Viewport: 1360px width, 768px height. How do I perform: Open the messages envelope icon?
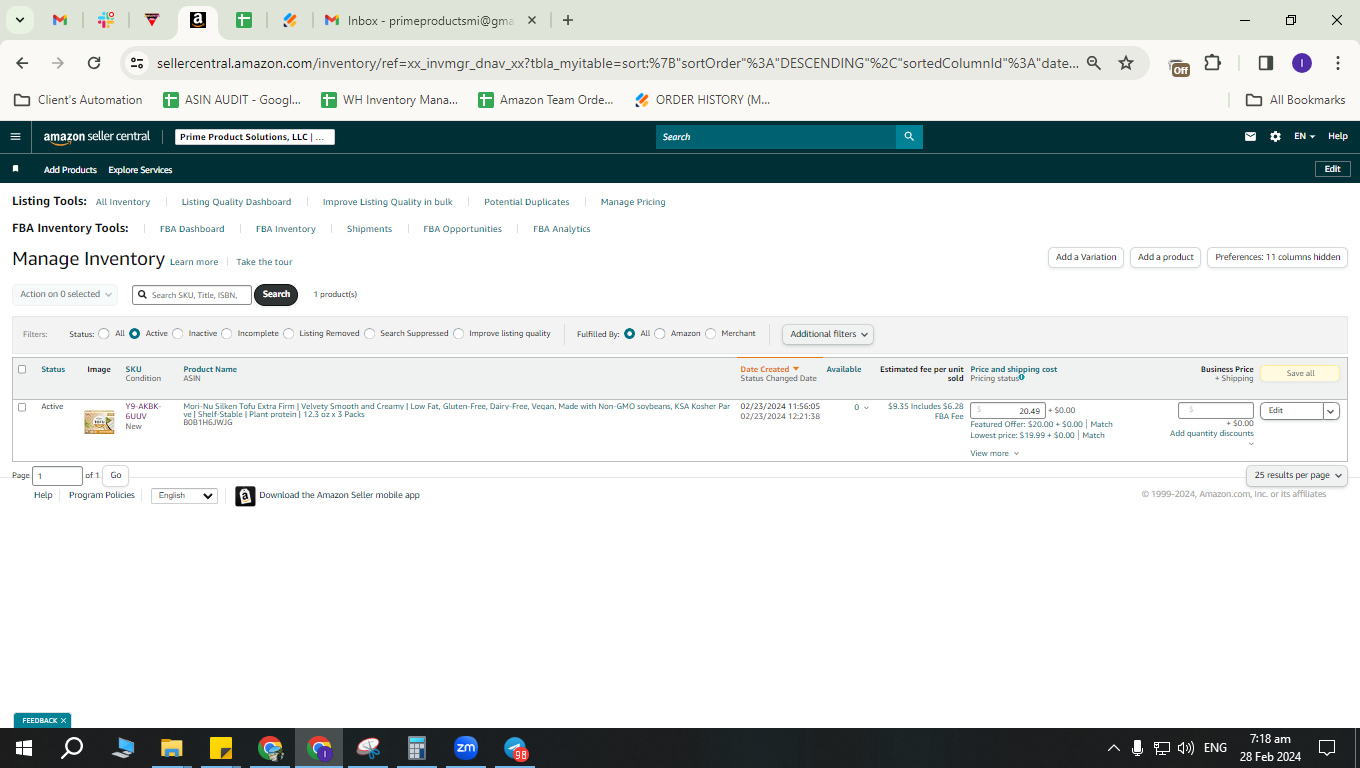tap(1250, 137)
